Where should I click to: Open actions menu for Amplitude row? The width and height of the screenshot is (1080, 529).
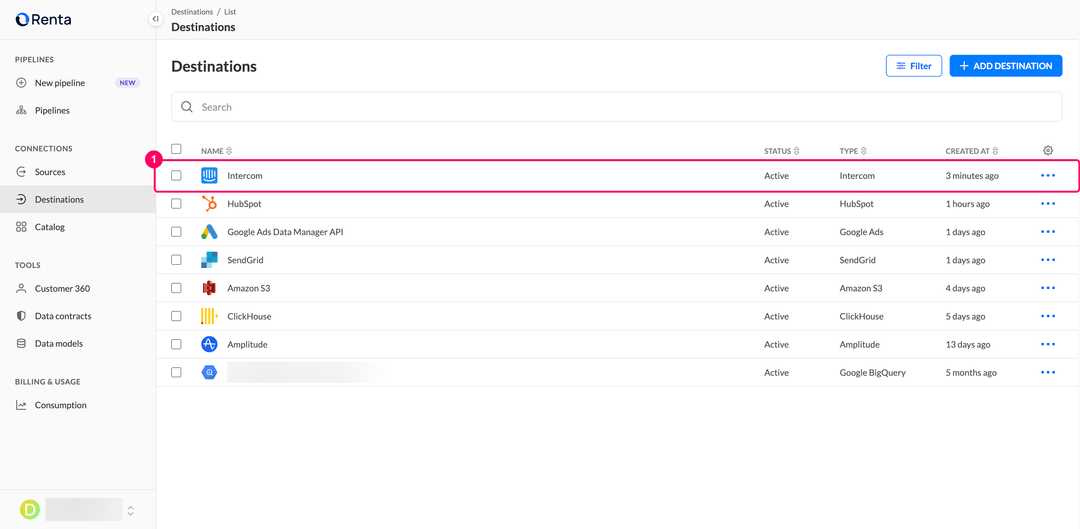click(x=1048, y=344)
